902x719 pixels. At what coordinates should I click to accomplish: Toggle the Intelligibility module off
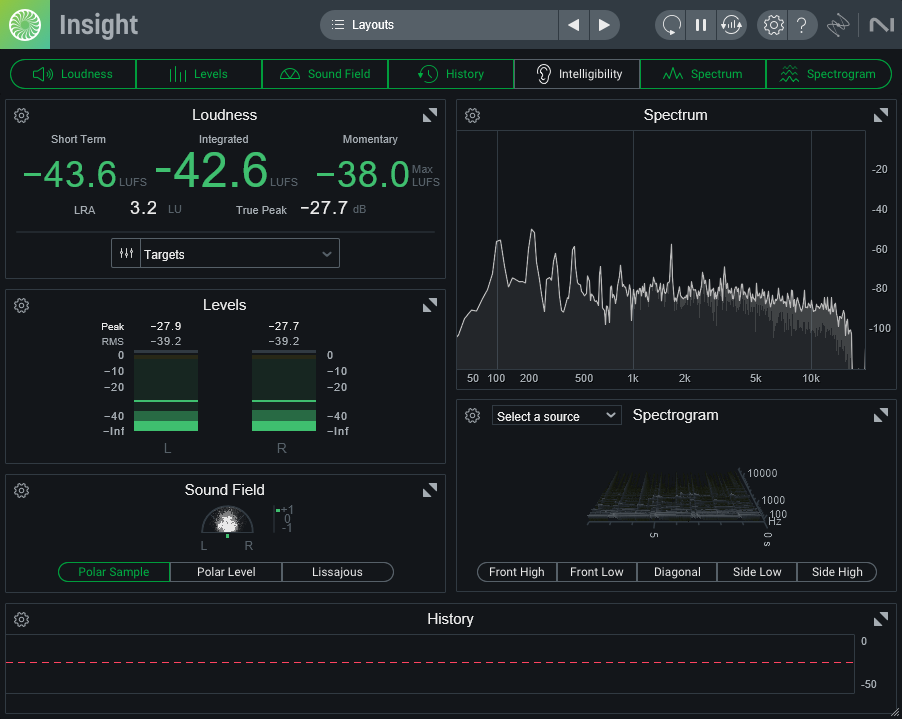point(576,73)
